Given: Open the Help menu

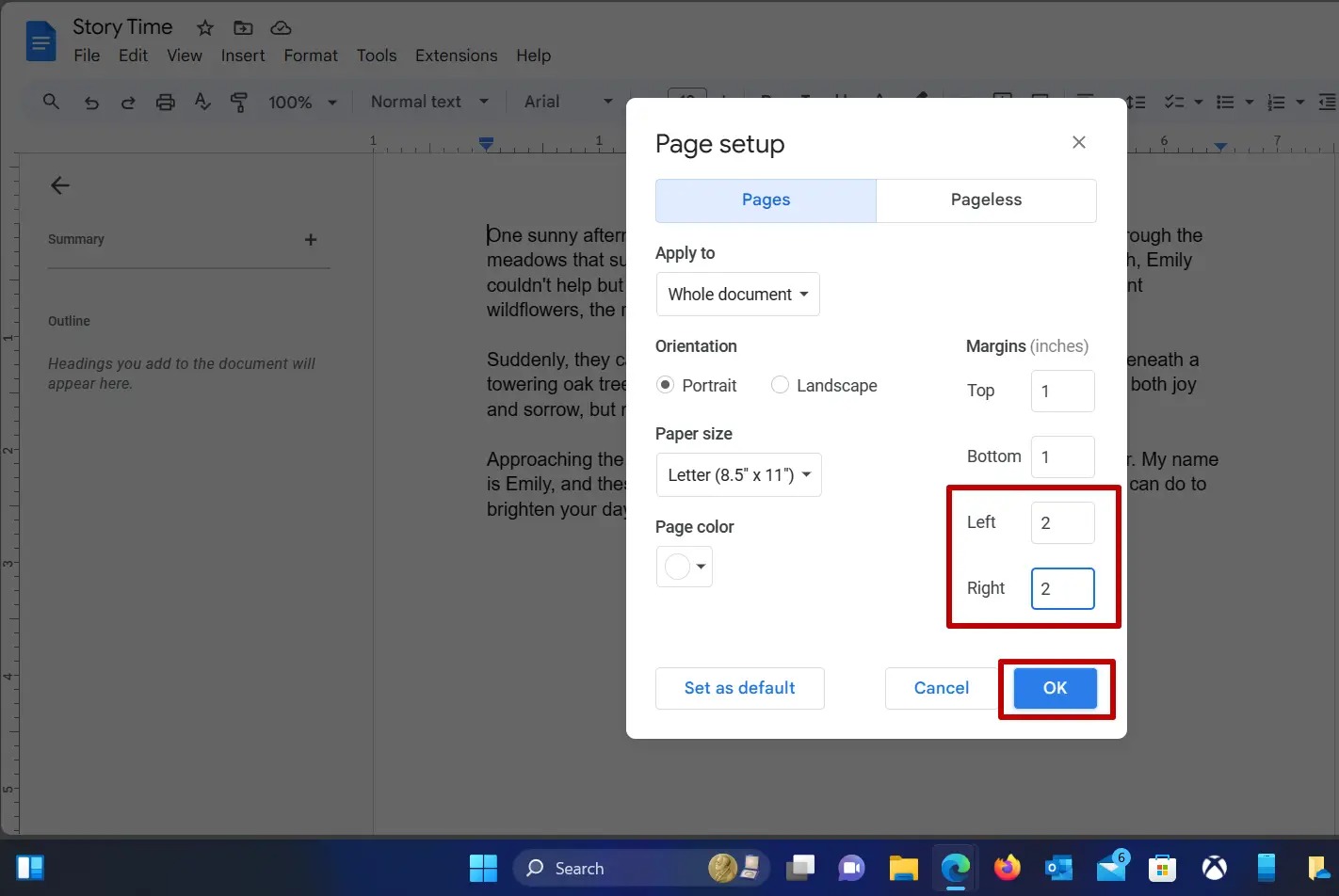Looking at the screenshot, I should click(533, 56).
